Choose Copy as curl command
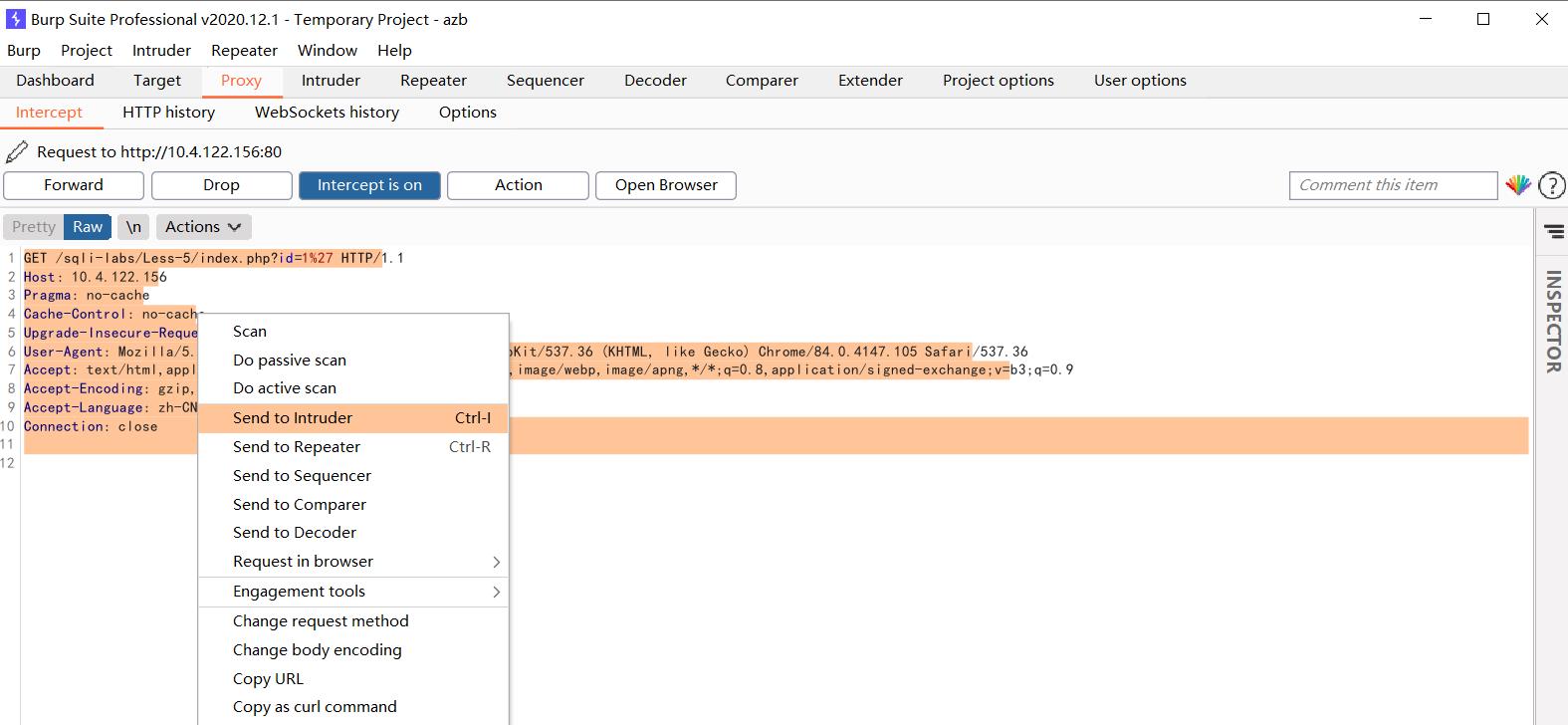 tap(353, 707)
